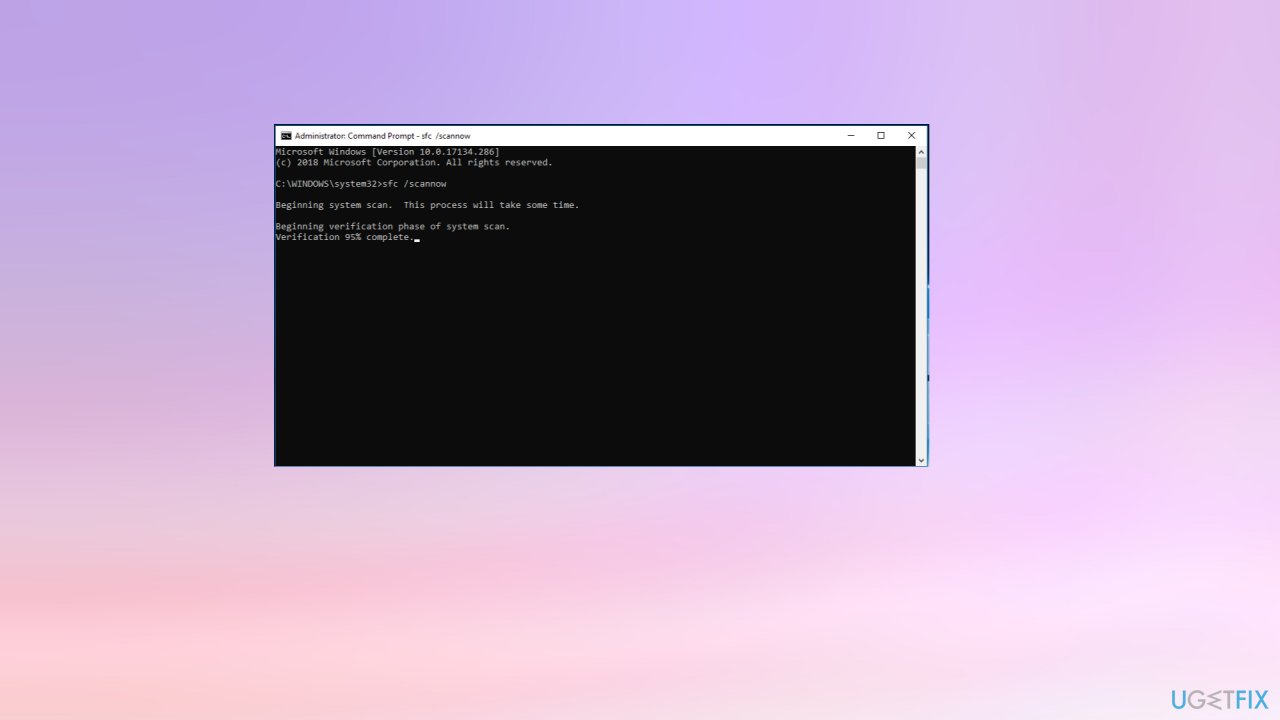Click the 'Beginning verification phase' message

click(392, 226)
